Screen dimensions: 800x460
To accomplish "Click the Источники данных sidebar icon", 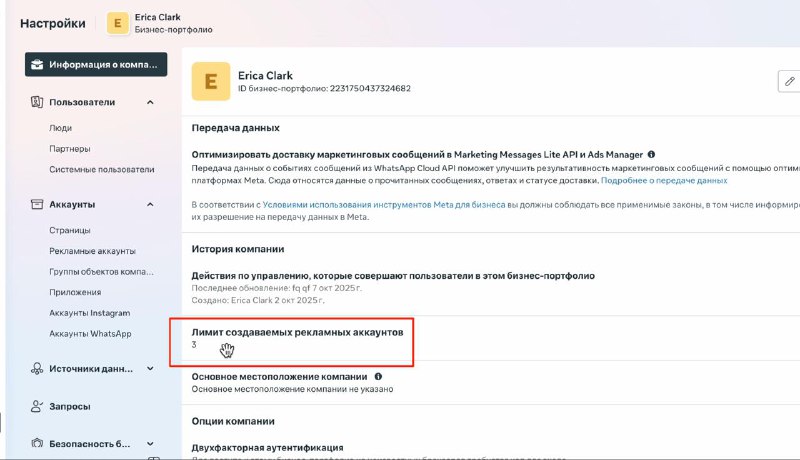I will click(37, 368).
